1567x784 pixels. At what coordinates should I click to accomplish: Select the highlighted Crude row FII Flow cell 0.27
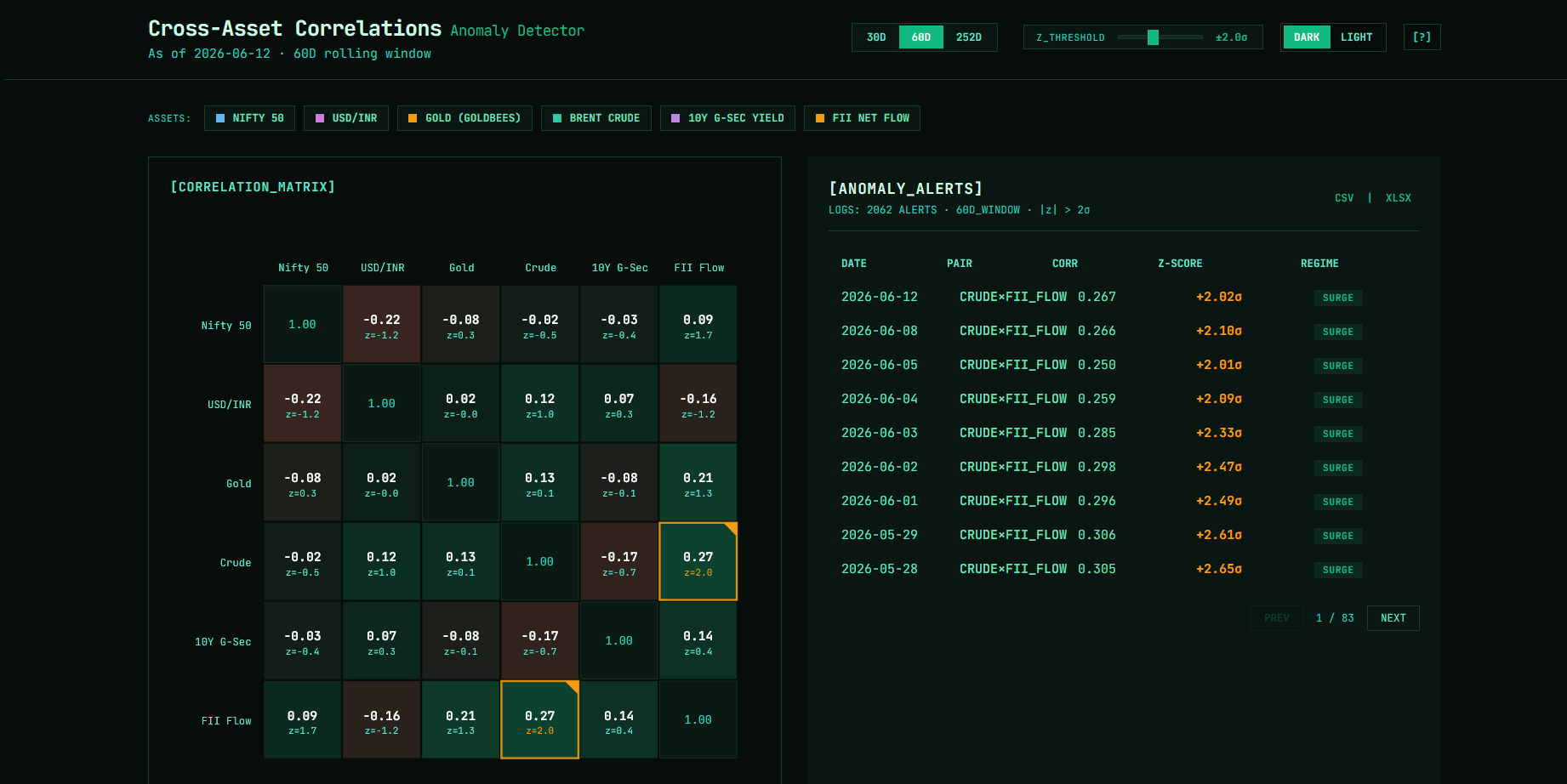point(698,562)
